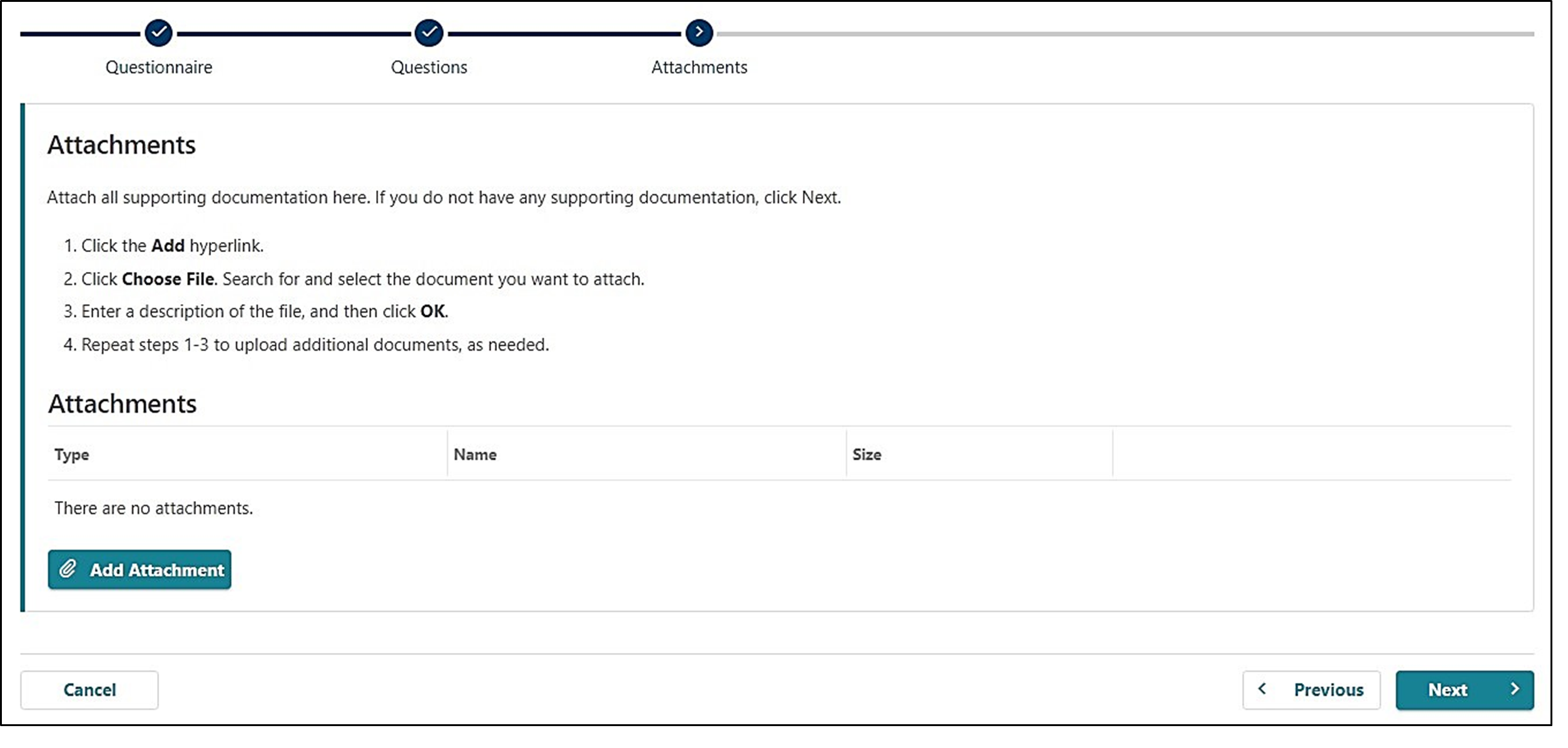The width and height of the screenshot is (1568, 748).
Task: Click the supporting documentation instruction text
Action: 443,198
